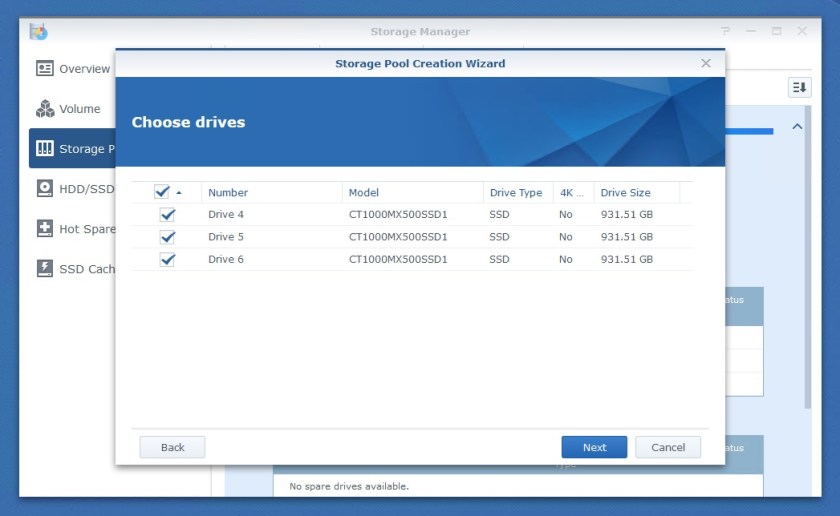Open help via question mark icon
This screenshot has height=516, width=840.
pos(725,32)
